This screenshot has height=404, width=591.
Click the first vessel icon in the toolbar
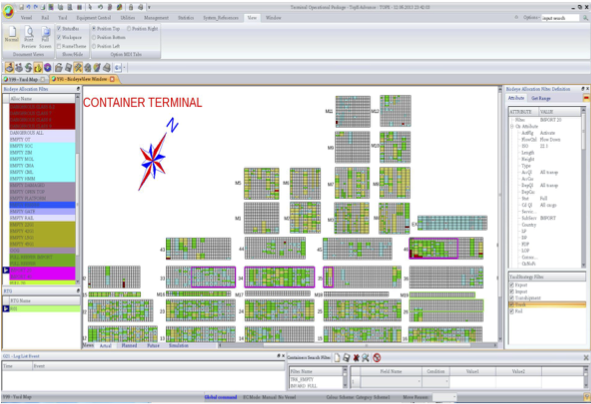tap(9, 67)
